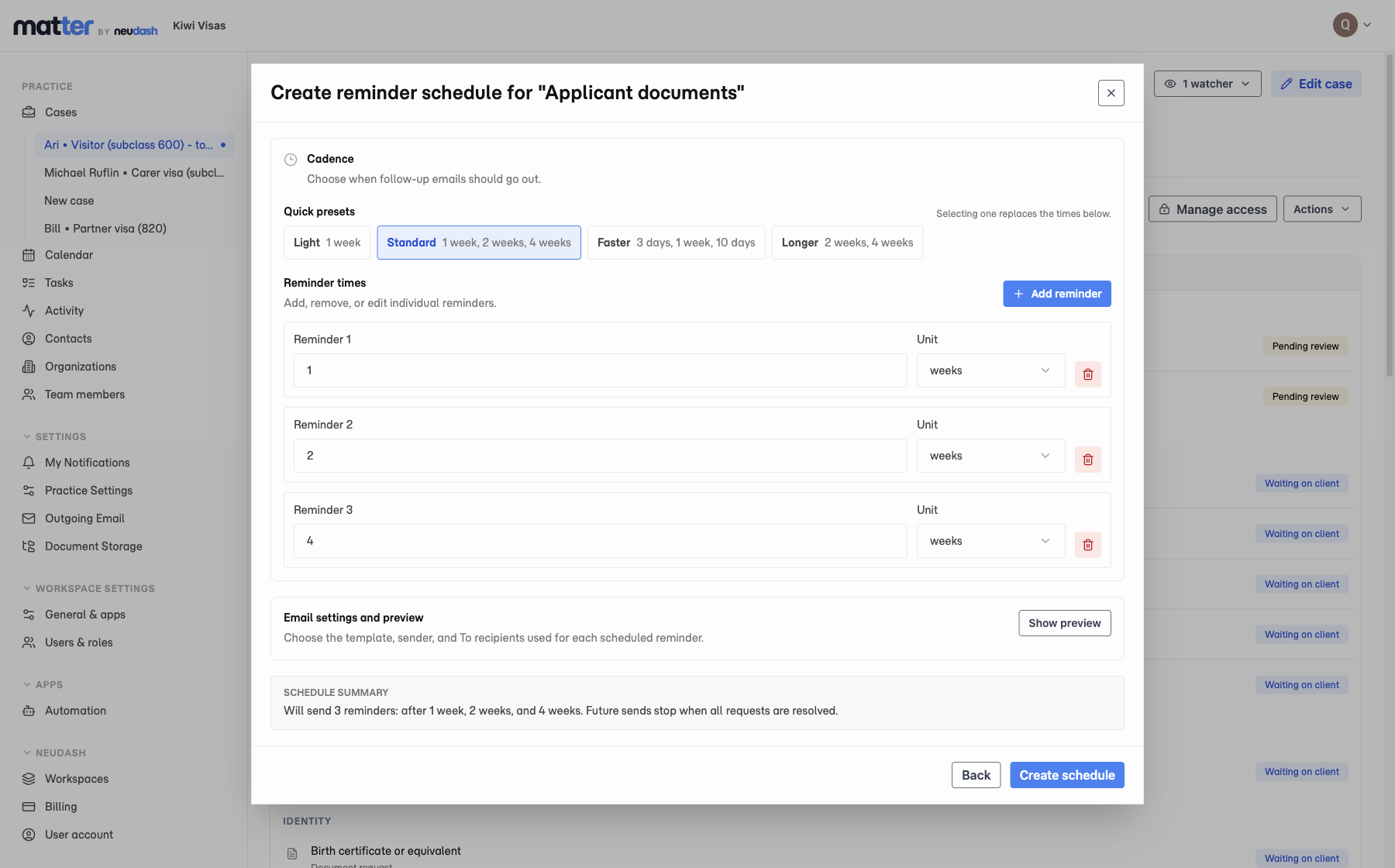
Task: Choose the Faster preset option
Action: pos(676,243)
